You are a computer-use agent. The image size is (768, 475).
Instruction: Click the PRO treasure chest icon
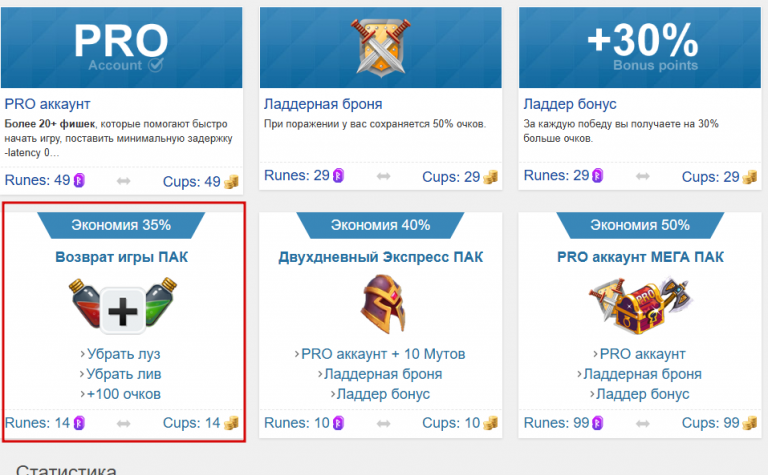coord(641,305)
